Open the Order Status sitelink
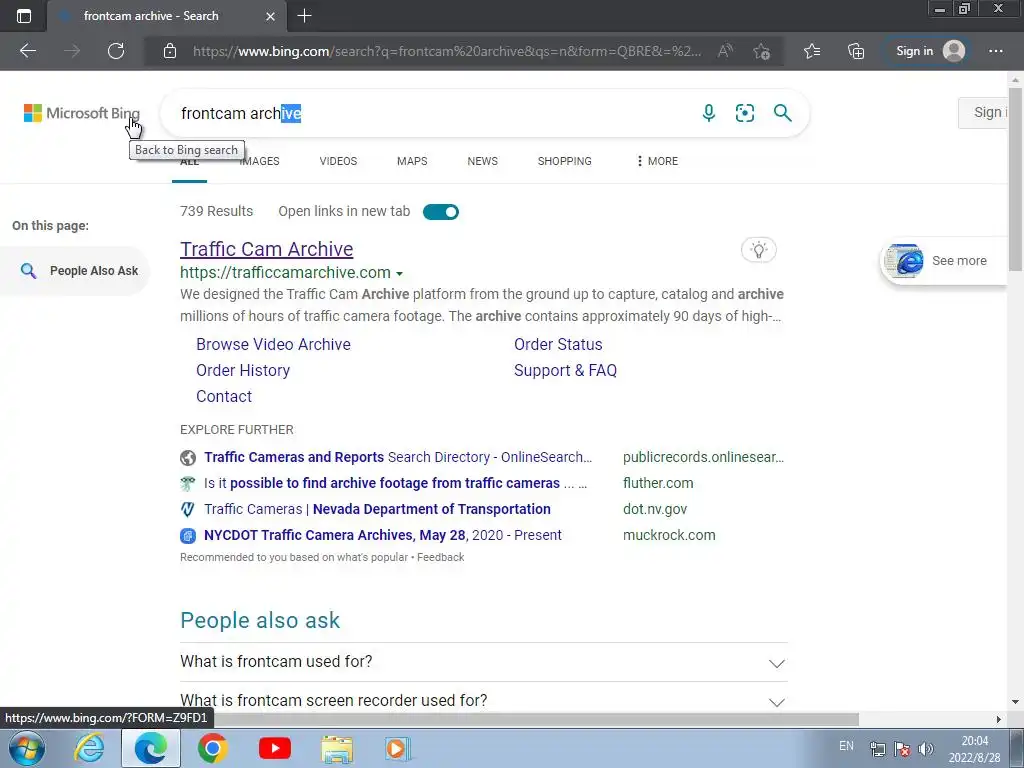This screenshot has width=1024, height=768. (558, 344)
